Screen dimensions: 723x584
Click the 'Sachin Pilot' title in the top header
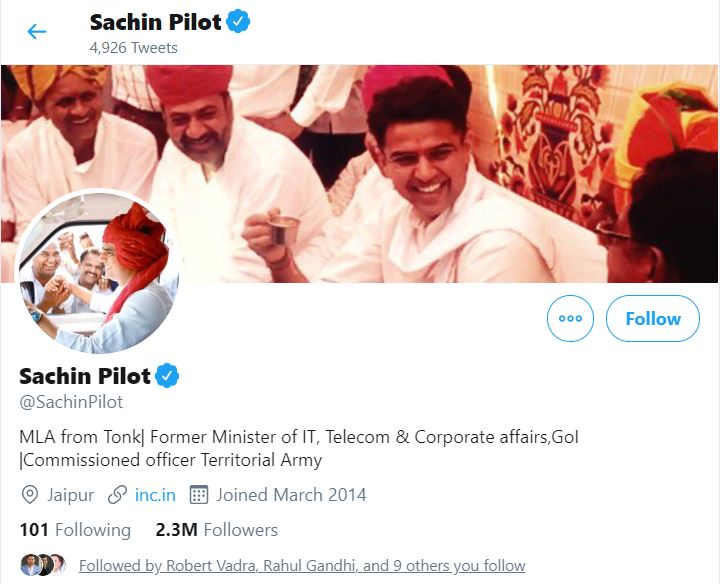pos(154,21)
